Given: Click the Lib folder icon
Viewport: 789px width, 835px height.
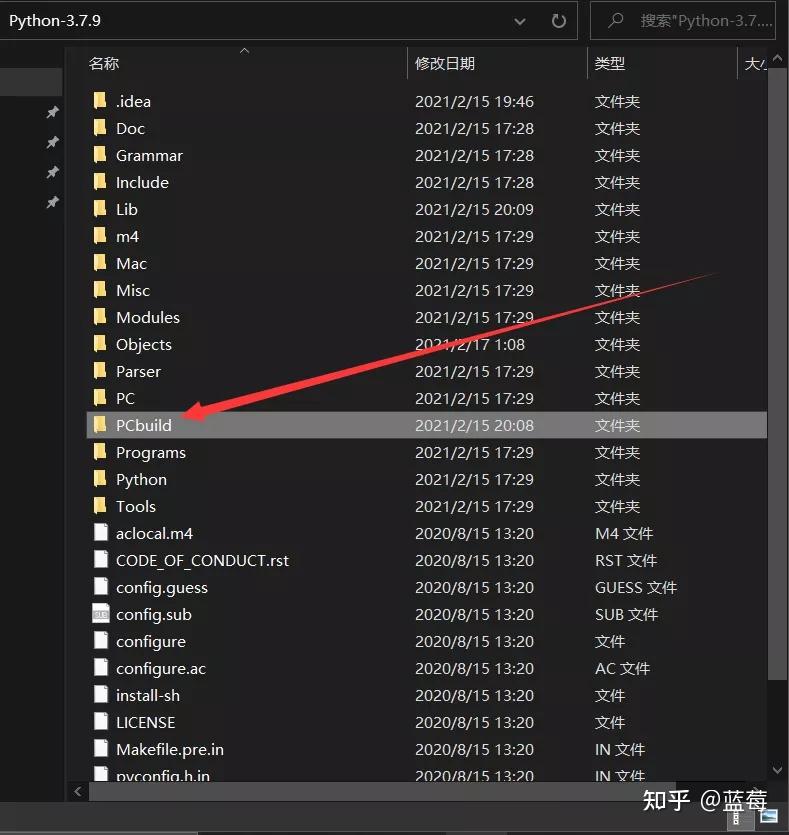Looking at the screenshot, I should pyautogui.click(x=100, y=209).
